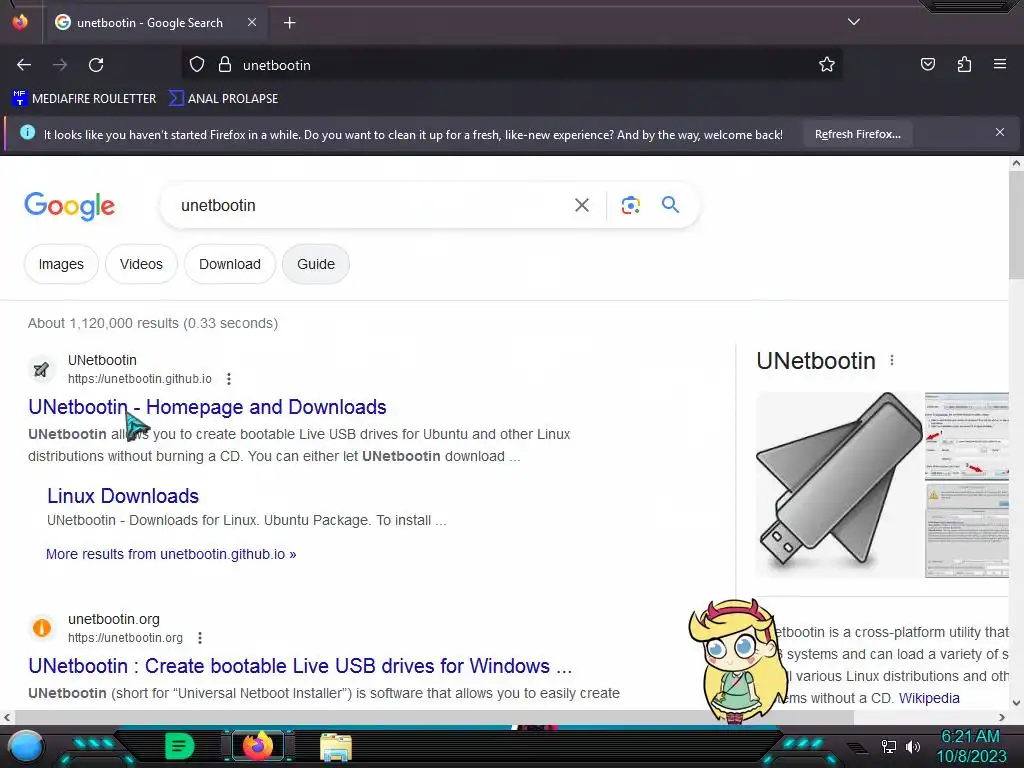This screenshot has width=1024, height=768.
Task: Open File Explorer from taskbar
Action: pyautogui.click(x=336, y=747)
